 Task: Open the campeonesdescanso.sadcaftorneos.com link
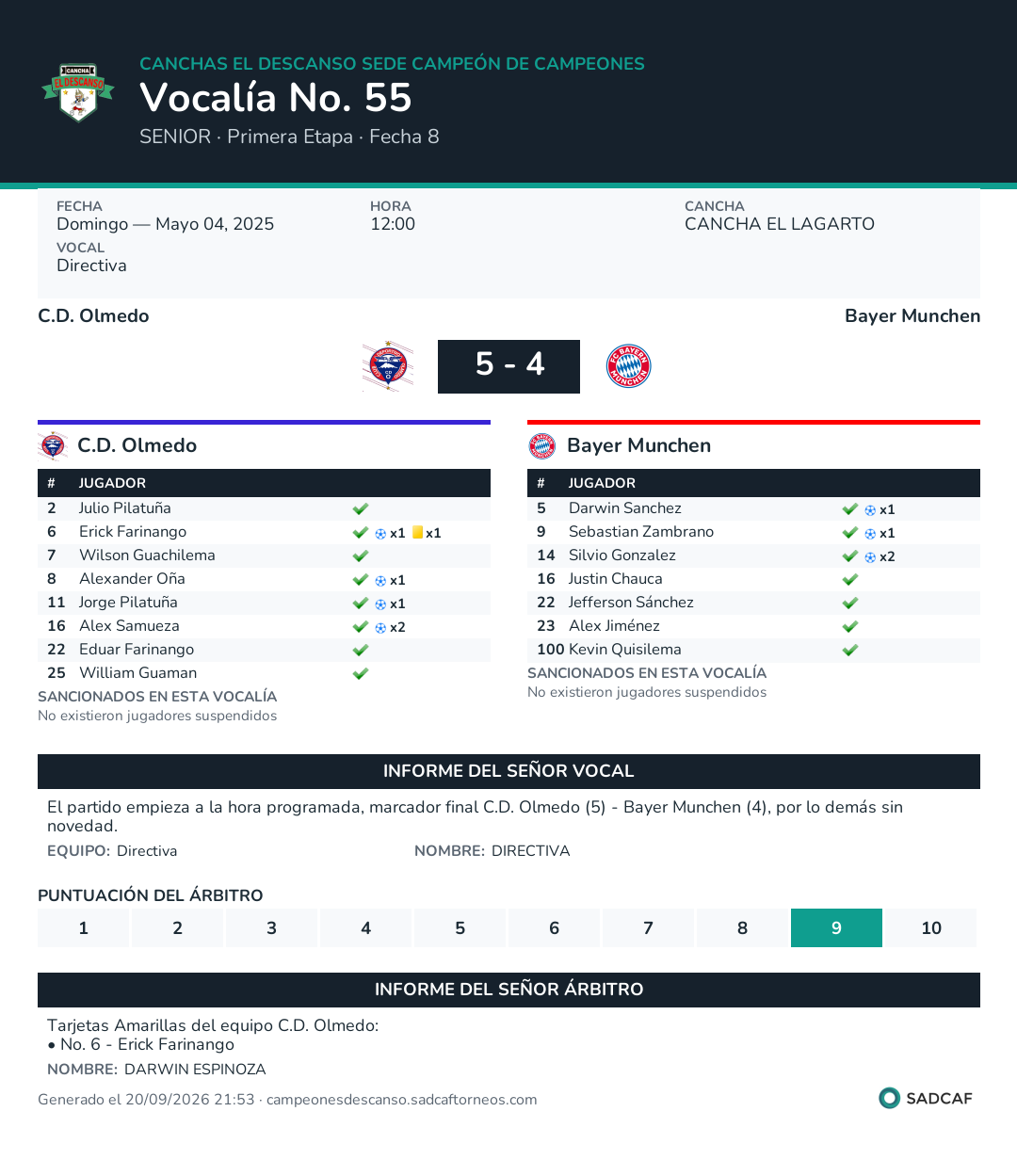click(402, 1100)
